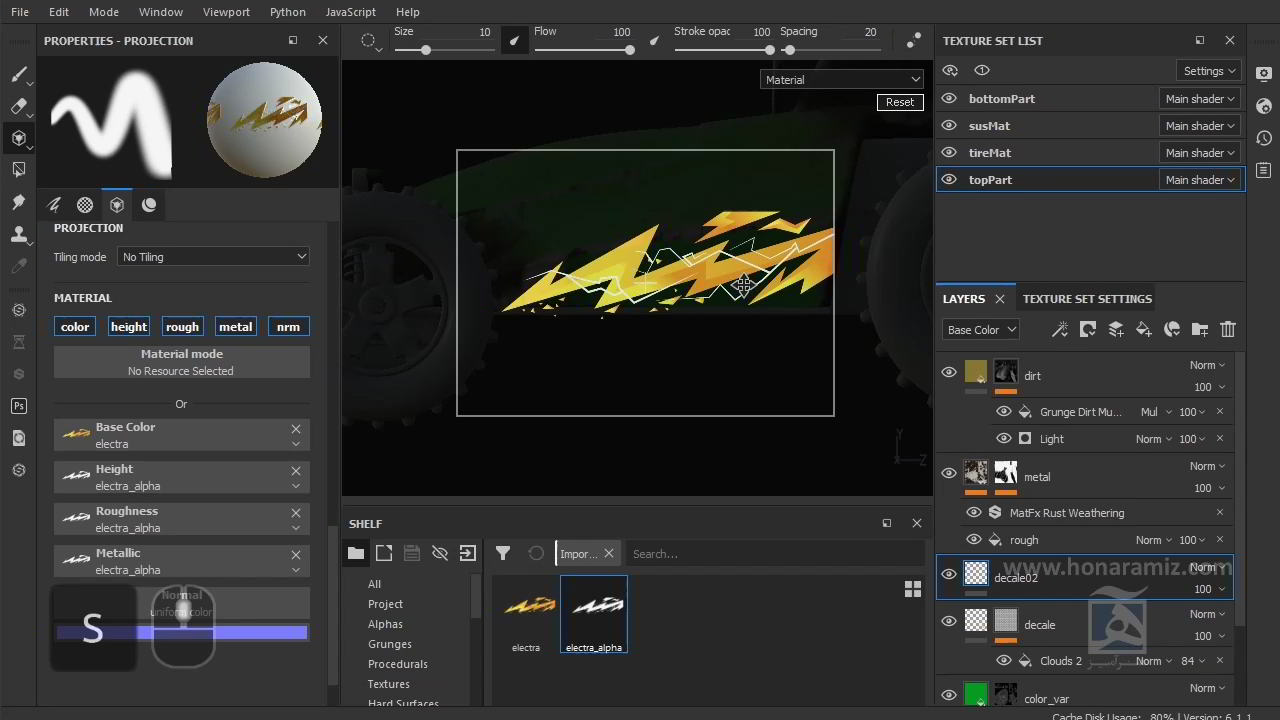The width and height of the screenshot is (1280, 720).
Task: Open the Alpha properties tab icon
Action: click(x=85, y=205)
